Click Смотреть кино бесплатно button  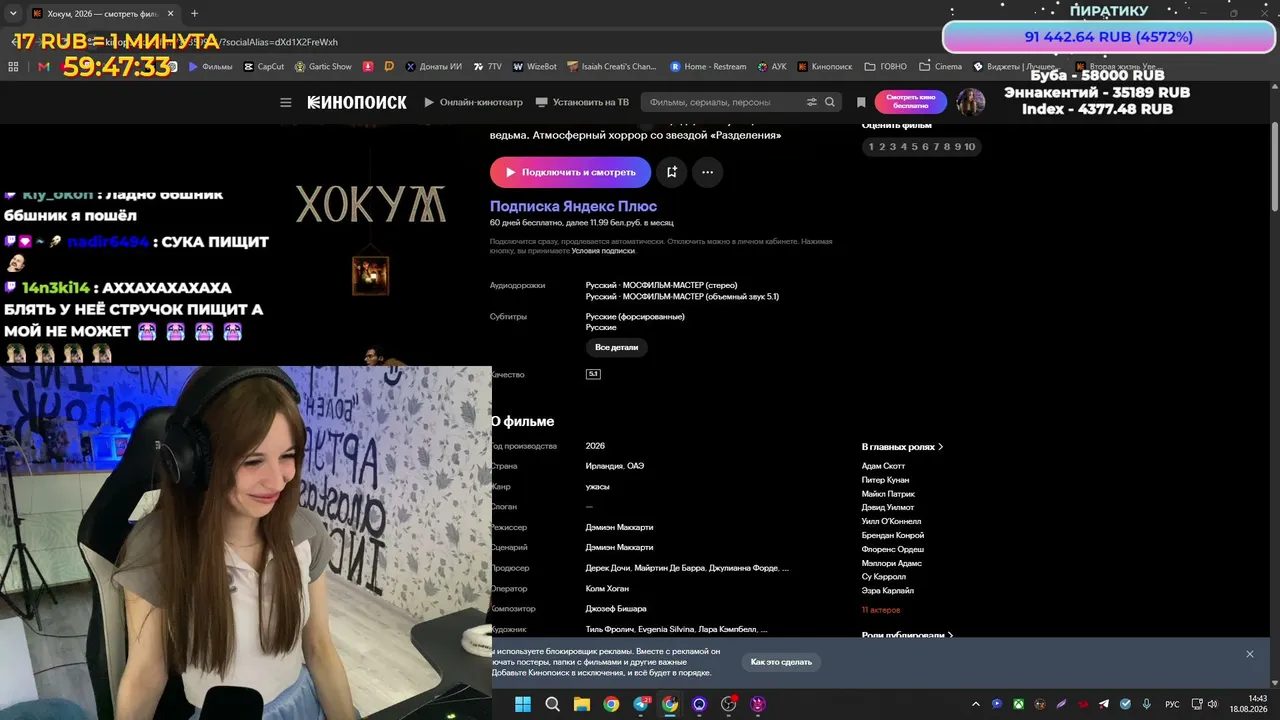(910, 102)
